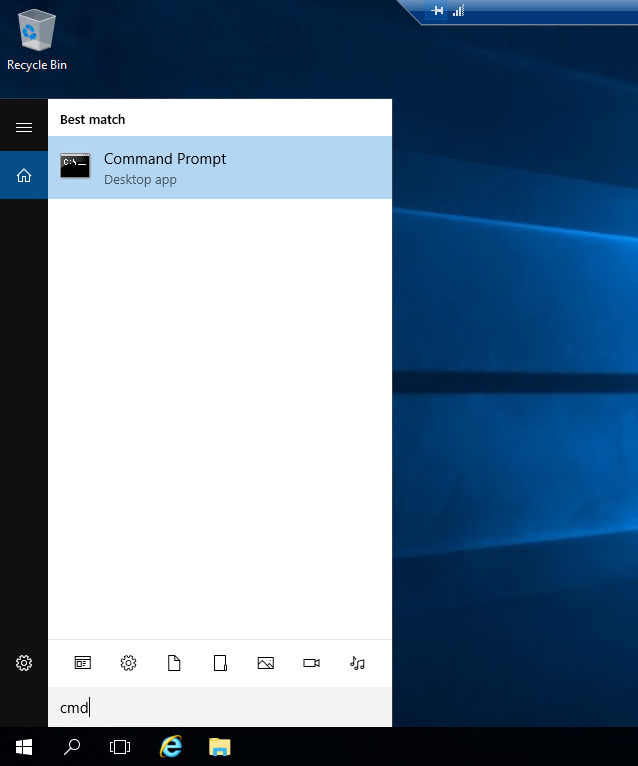Filter search results by Music
Image resolution: width=638 pixels, height=766 pixels.
click(x=357, y=663)
